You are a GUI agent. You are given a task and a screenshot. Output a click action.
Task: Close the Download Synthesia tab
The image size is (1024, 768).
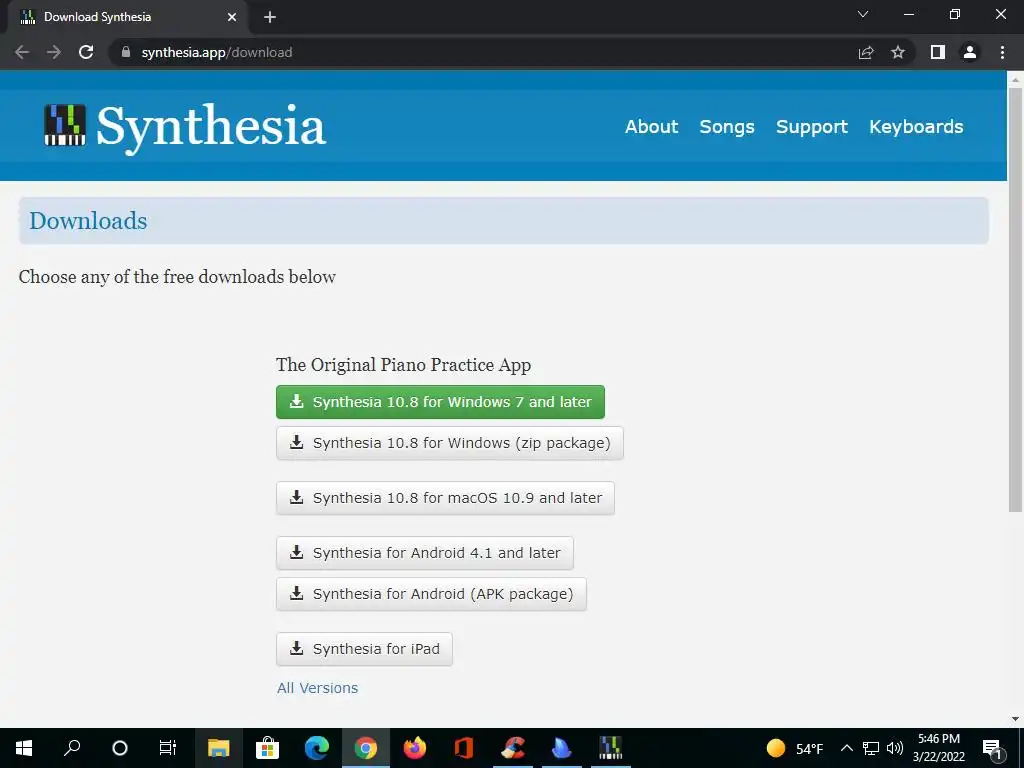coord(232,17)
